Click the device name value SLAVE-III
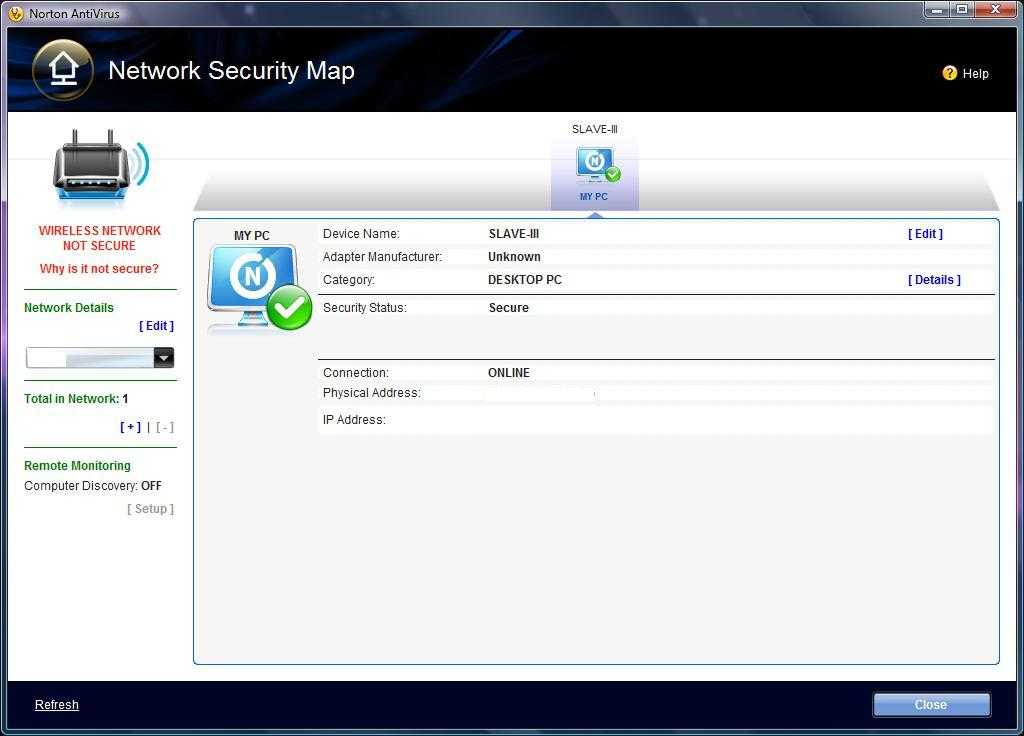The height and width of the screenshot is (736, 1024). click(514, 234)
